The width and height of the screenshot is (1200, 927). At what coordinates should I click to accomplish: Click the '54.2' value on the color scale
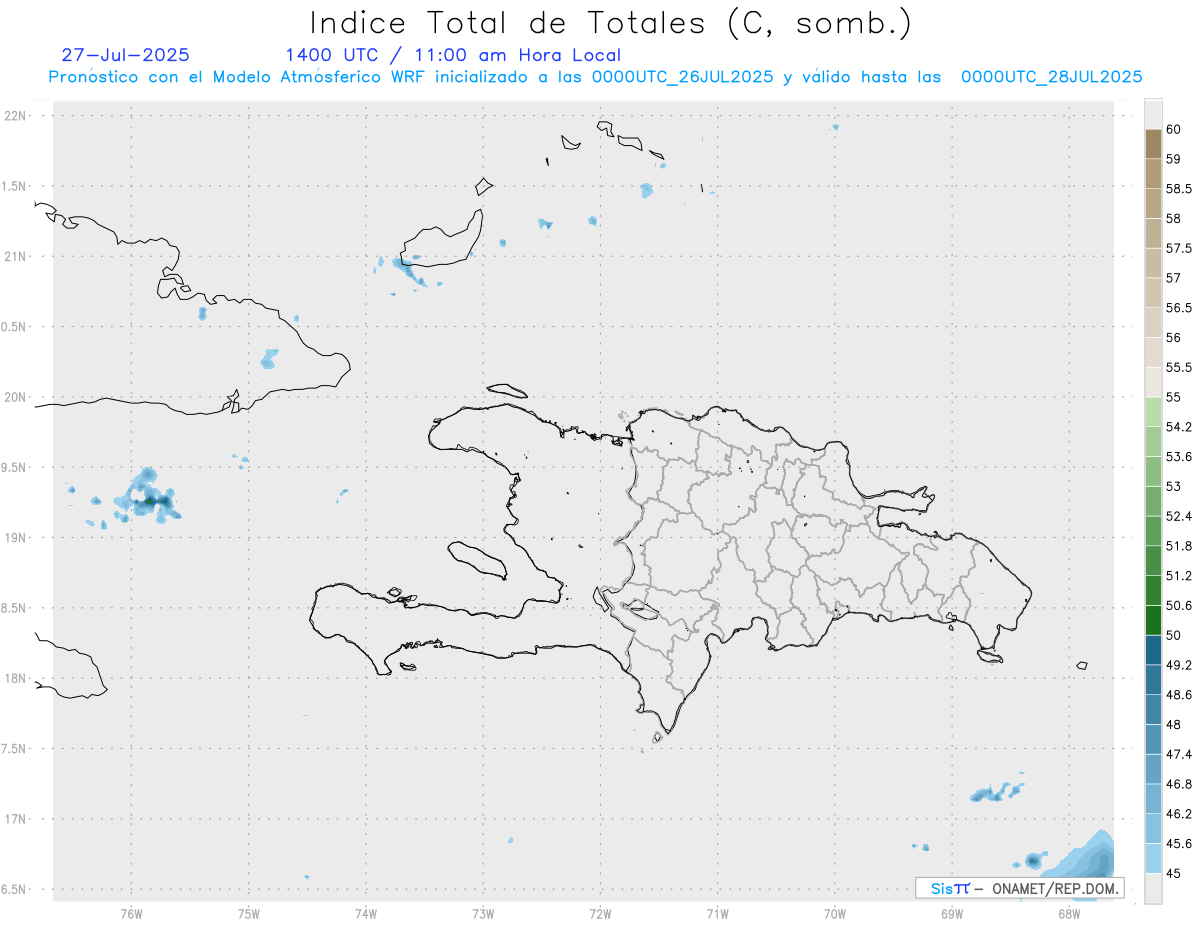pos(1178,427)
